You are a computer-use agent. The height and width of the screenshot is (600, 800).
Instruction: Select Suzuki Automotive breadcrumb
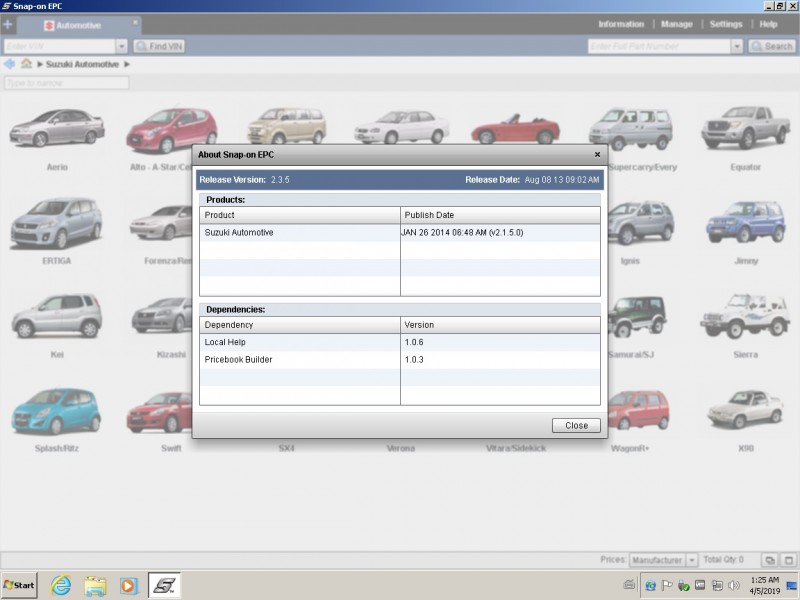coord(82,64)
